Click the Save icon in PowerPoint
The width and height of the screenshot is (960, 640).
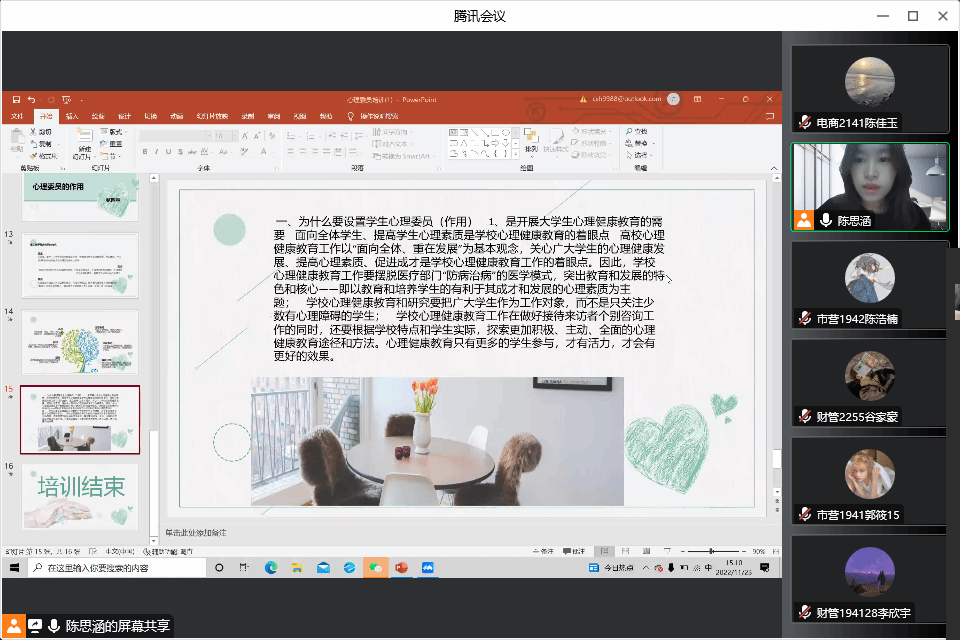(15, 99)
